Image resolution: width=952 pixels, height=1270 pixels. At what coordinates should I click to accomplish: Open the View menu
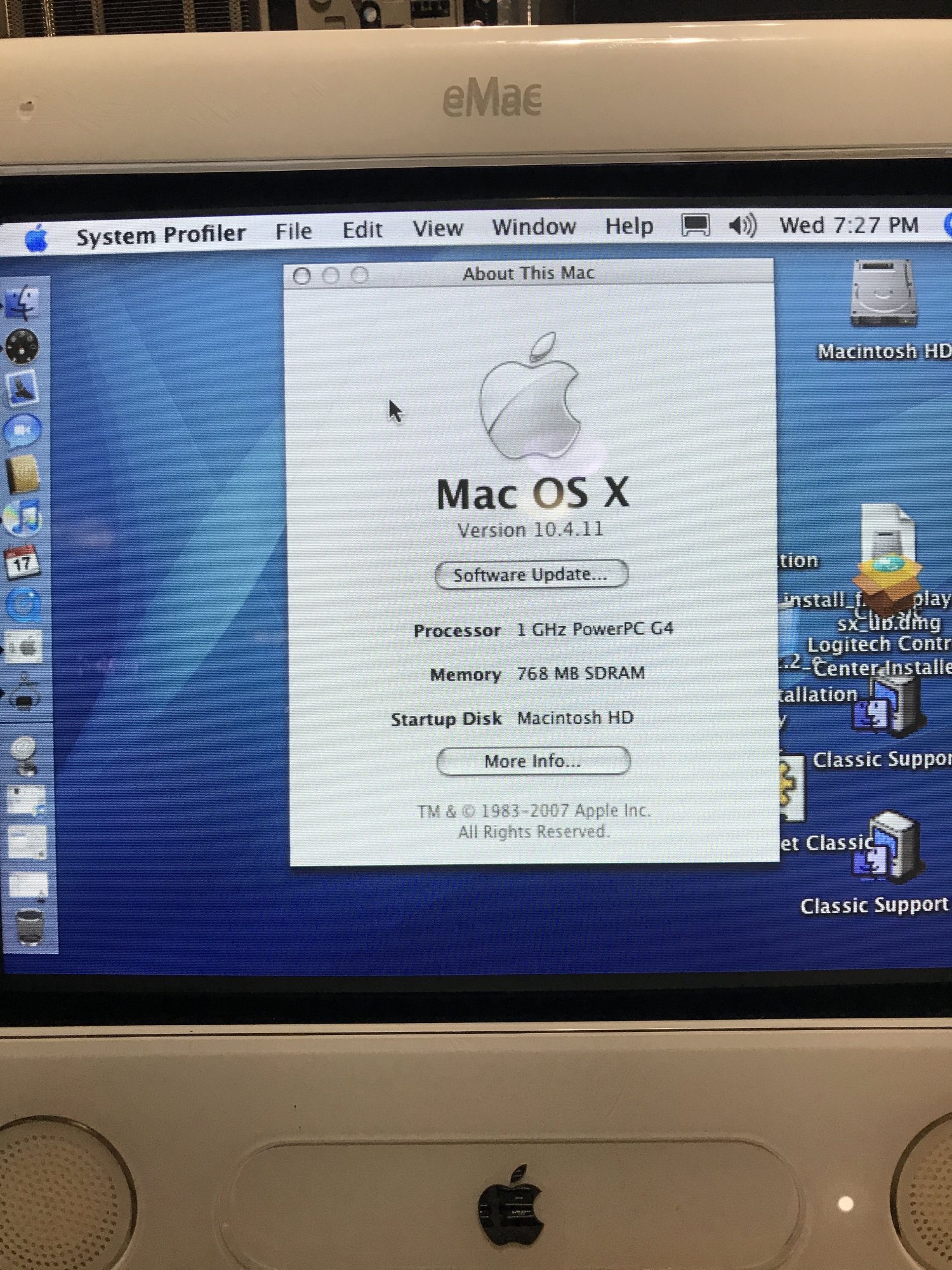coord(438,228)
